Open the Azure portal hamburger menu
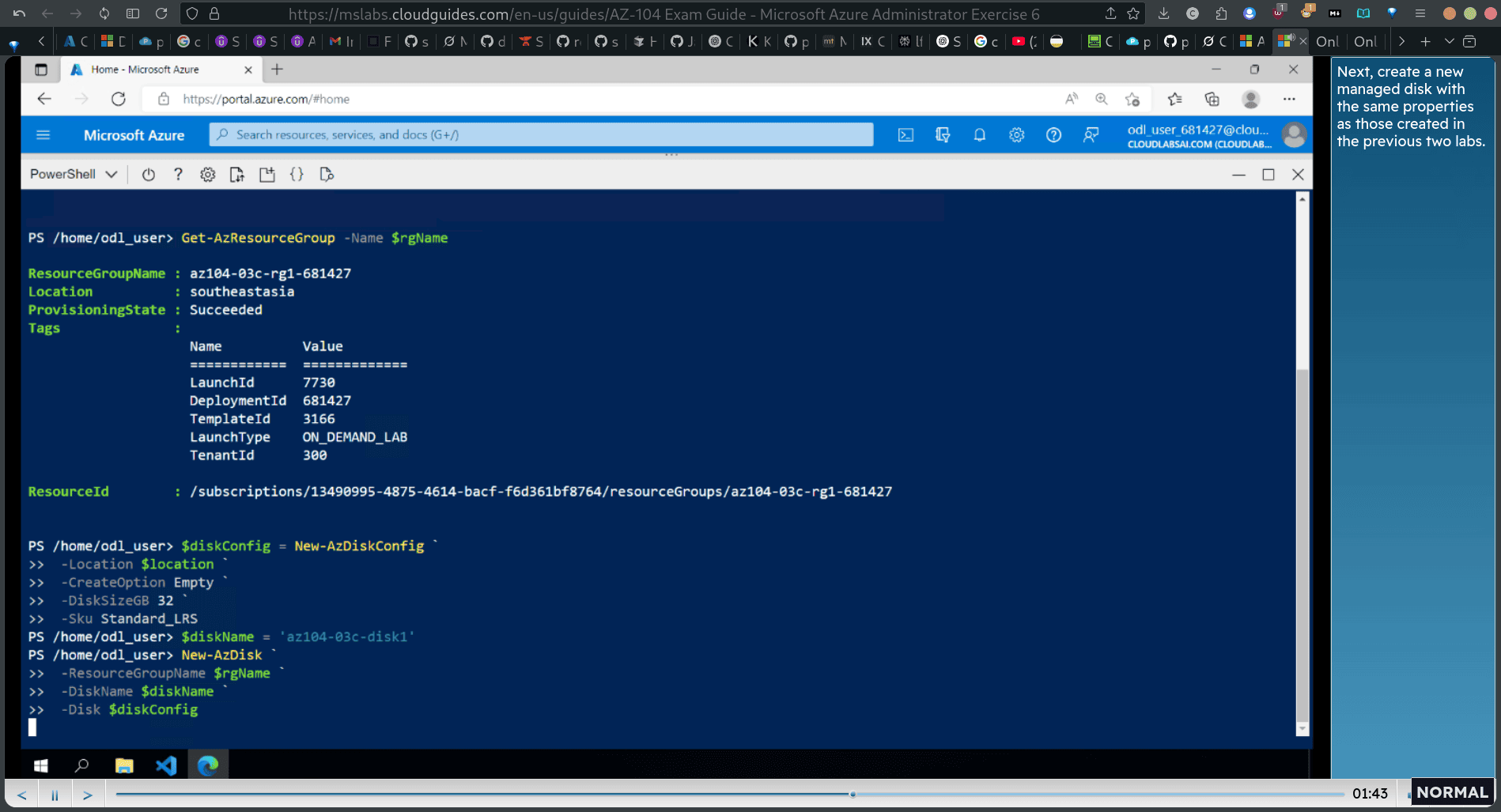 click(43, 135)
